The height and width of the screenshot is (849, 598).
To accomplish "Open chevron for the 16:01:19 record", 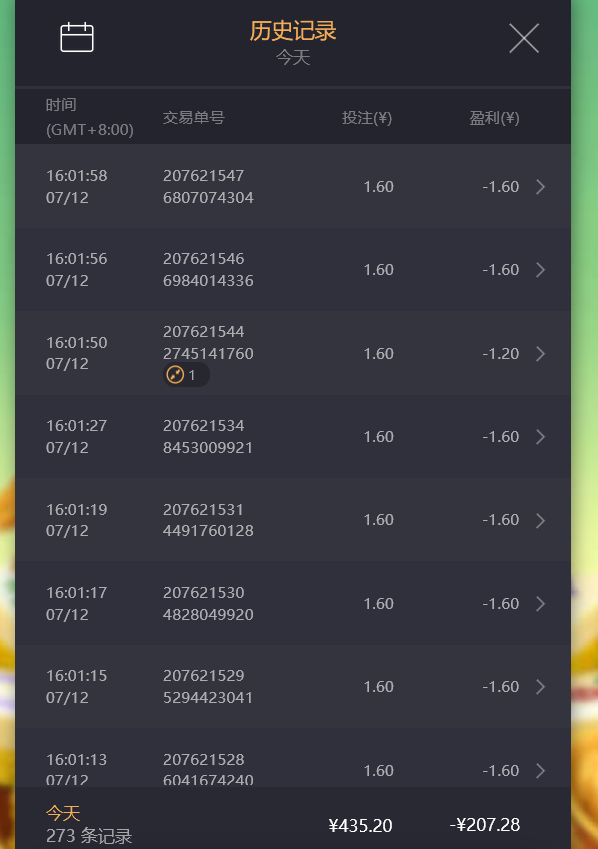I will [x=540, y=520].
